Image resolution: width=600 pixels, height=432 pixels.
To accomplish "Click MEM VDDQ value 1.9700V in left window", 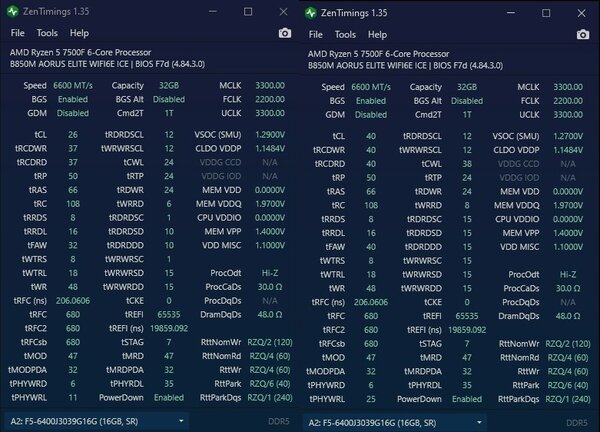I will tap(270, 204).
